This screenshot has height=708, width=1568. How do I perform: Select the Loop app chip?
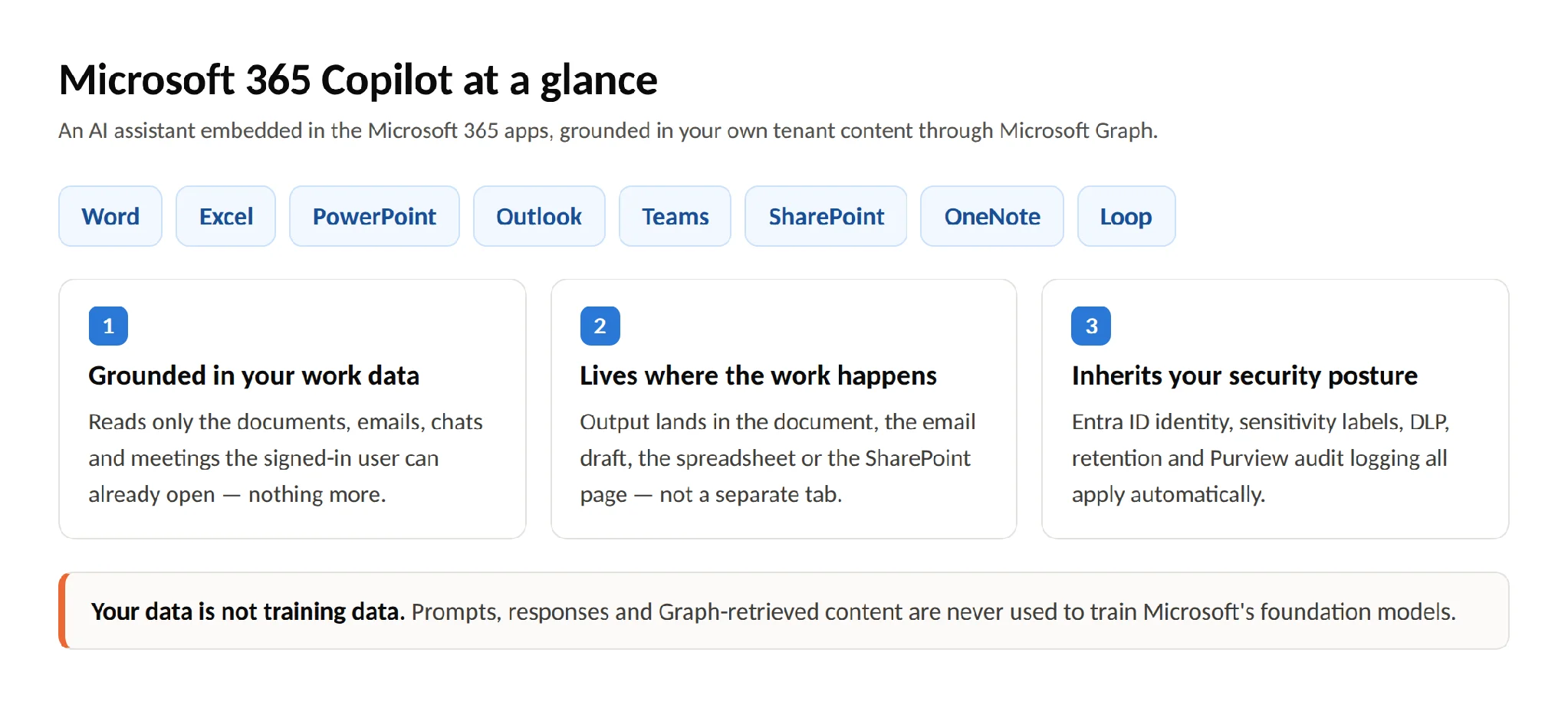[x=1126, y=216]
